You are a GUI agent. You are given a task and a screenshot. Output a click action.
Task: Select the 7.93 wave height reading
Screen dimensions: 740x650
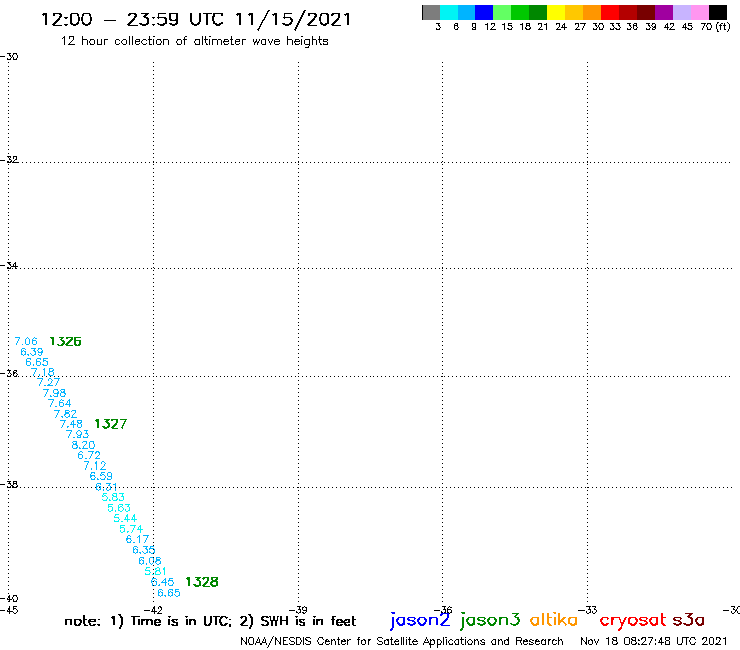pos(77,434)
